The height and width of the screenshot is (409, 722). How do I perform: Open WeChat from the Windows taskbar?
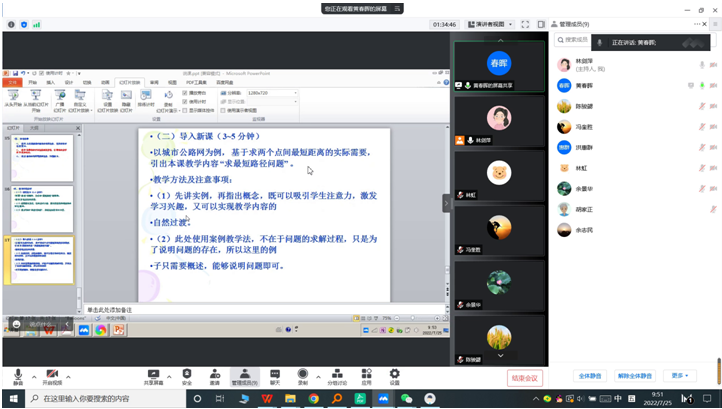pos(406,399)
